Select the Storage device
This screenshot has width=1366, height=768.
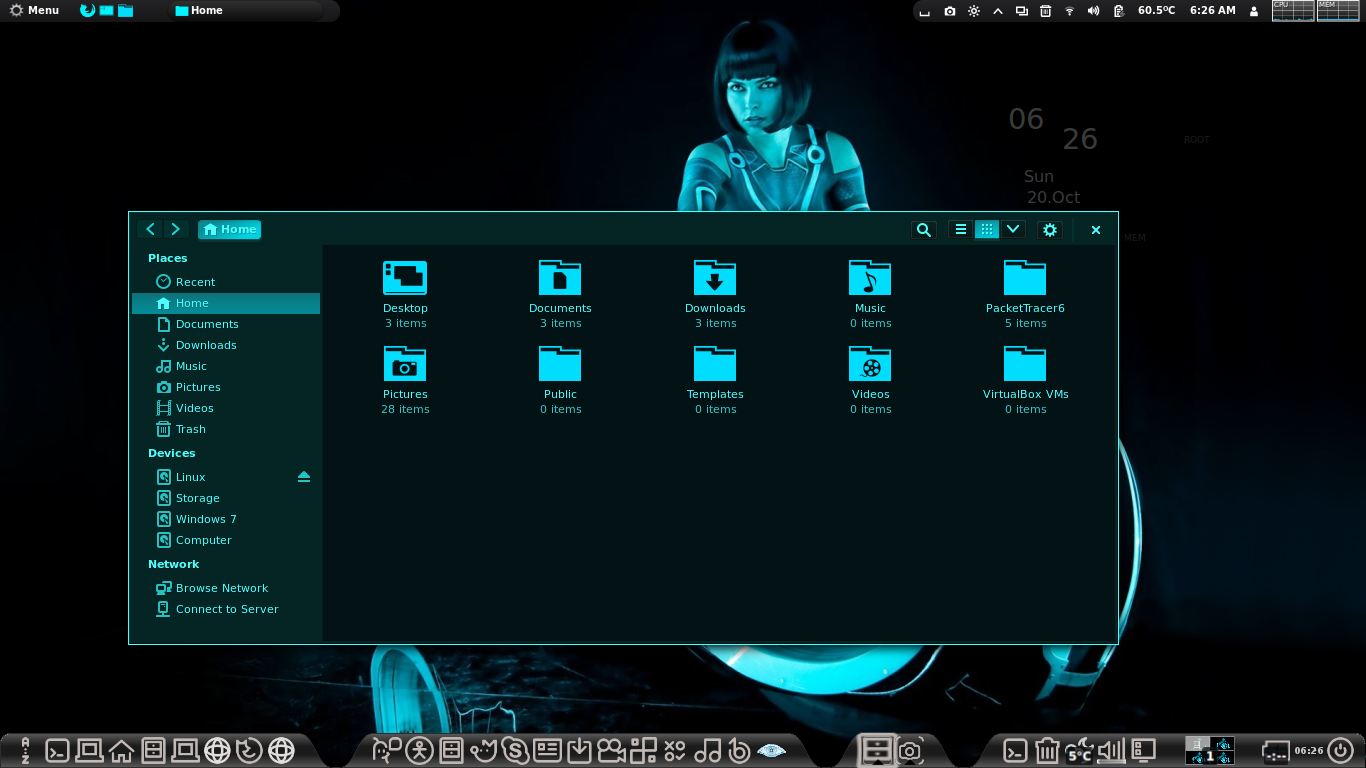[x=226, y=498]
